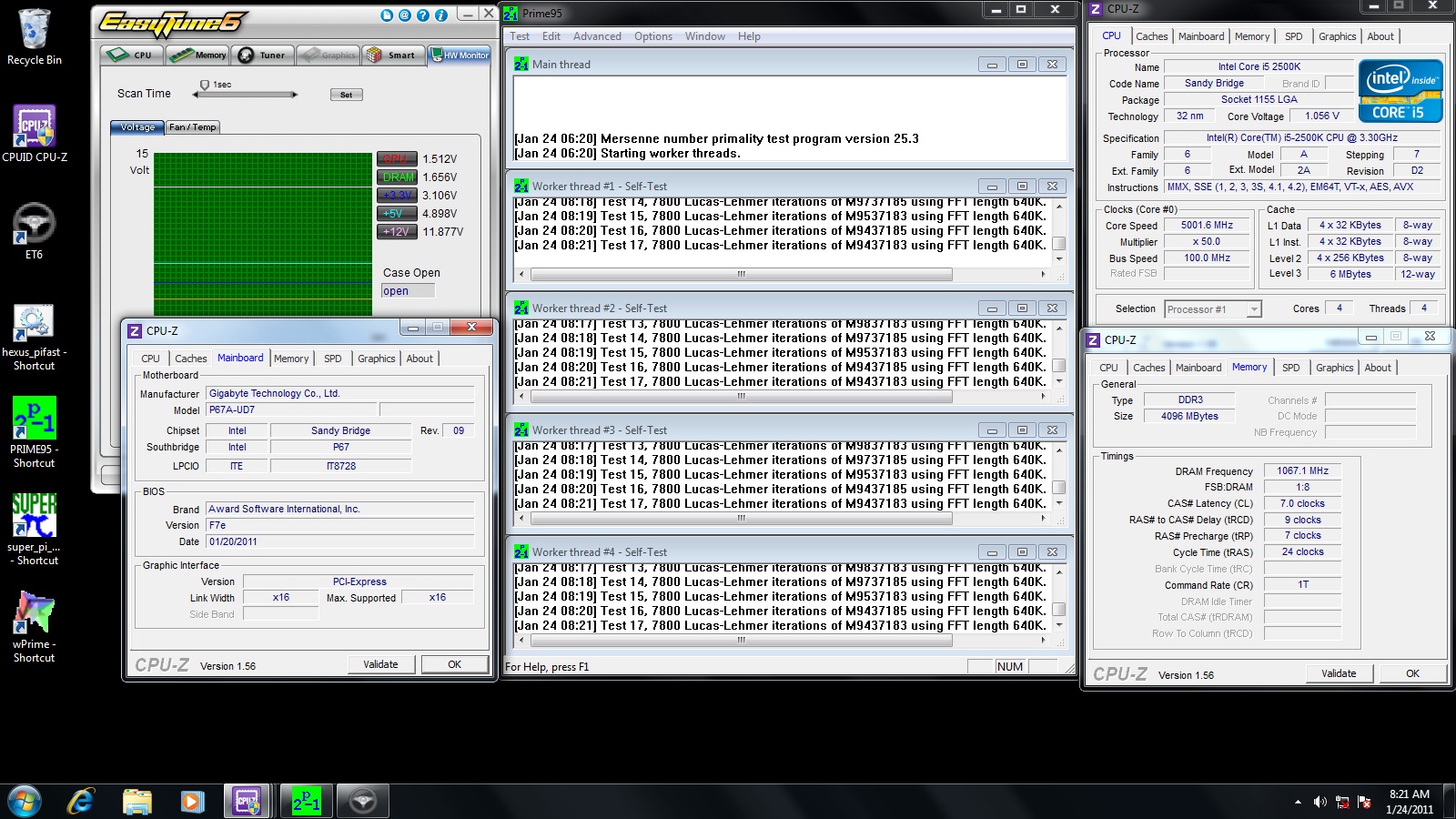Click the Main thread window icon in Prime95
Screen dimensions: 1456x819
[x=521, y=65]
